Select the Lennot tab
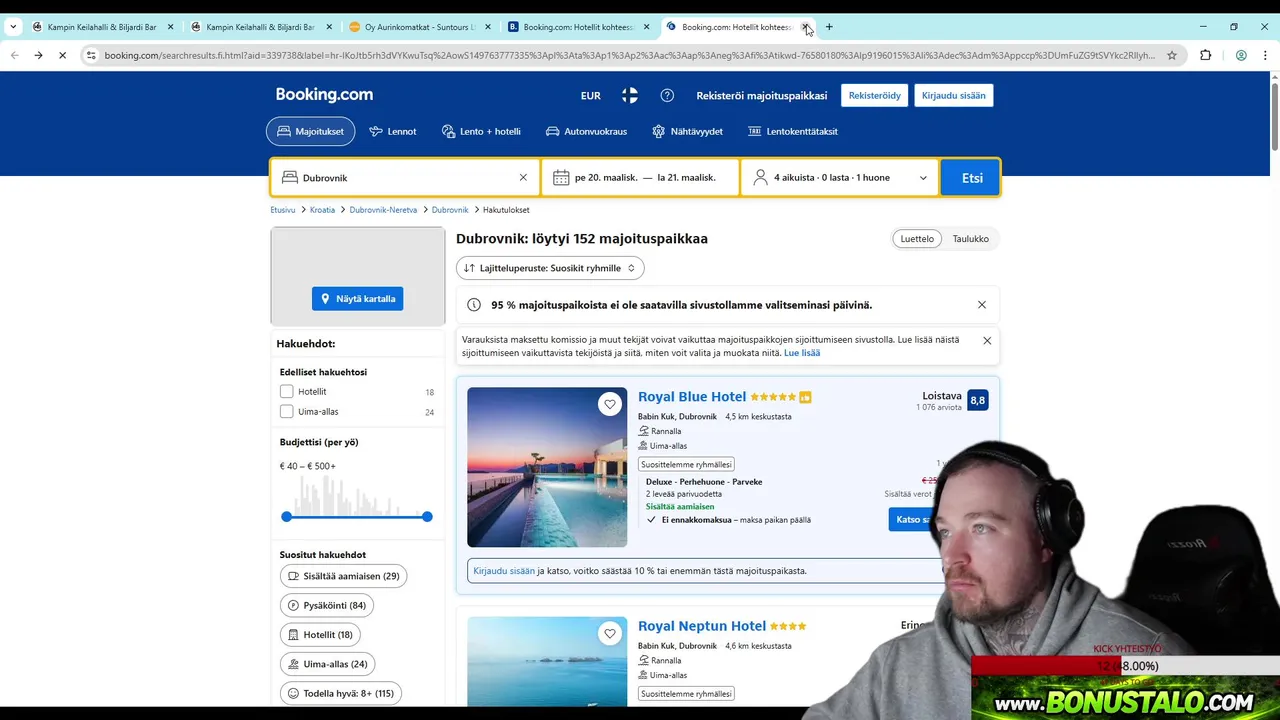Viewport: 1280px width, 720px height. pos(392,131)
